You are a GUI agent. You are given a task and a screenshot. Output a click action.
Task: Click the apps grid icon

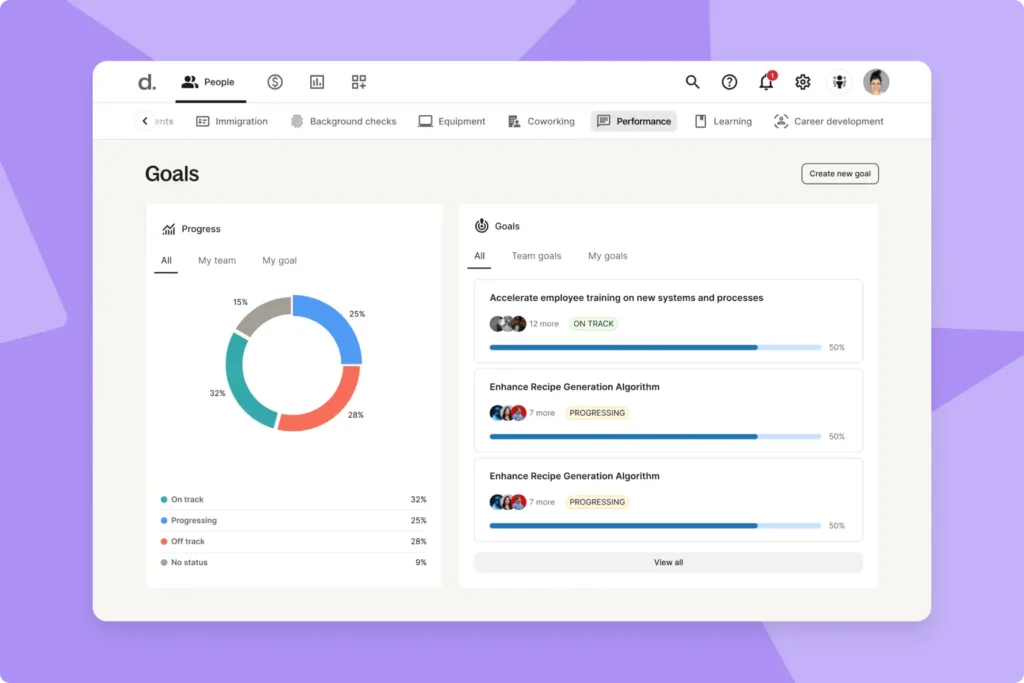tap(358, 82)
